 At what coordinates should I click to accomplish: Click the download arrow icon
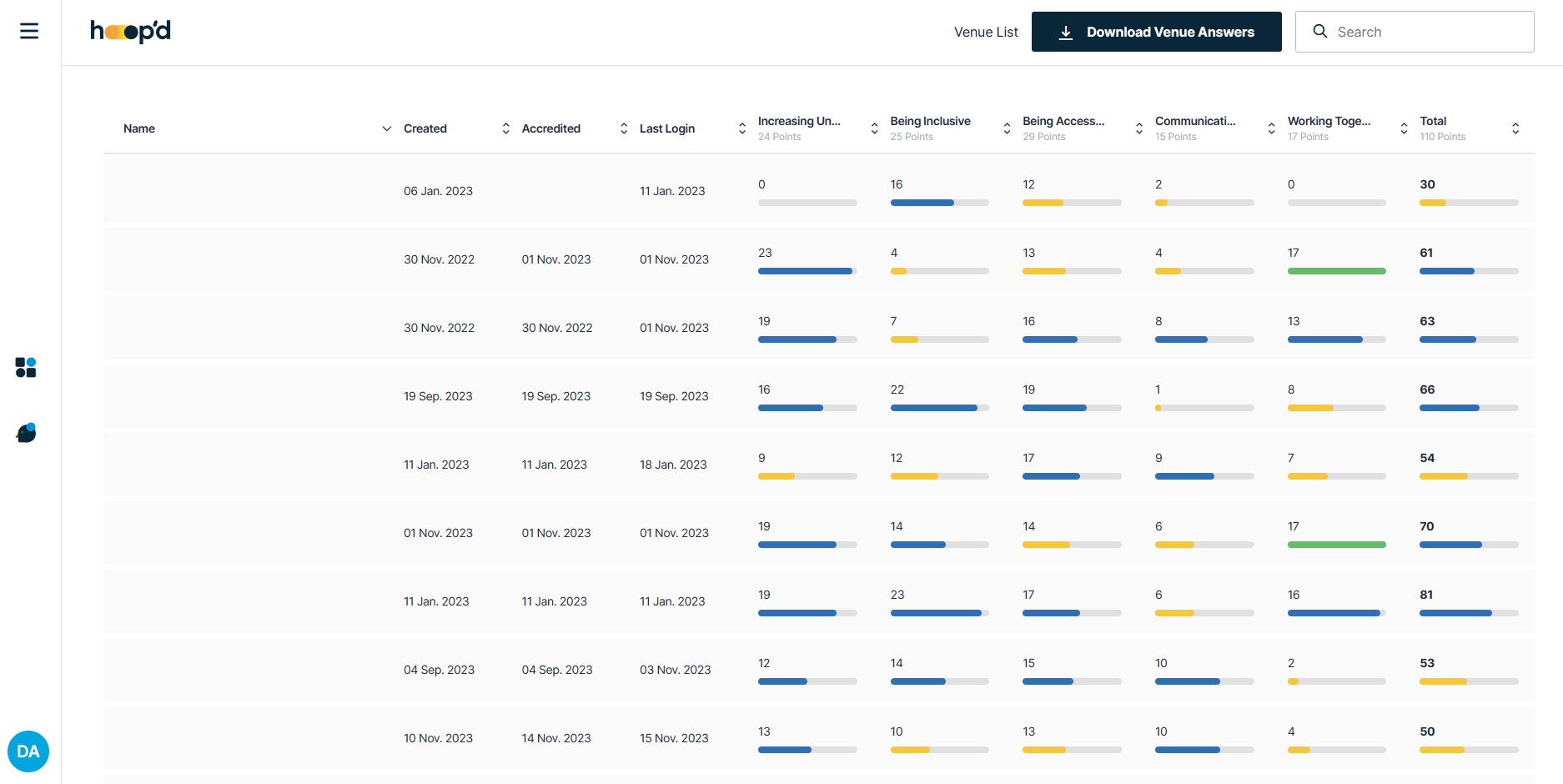1065,33
